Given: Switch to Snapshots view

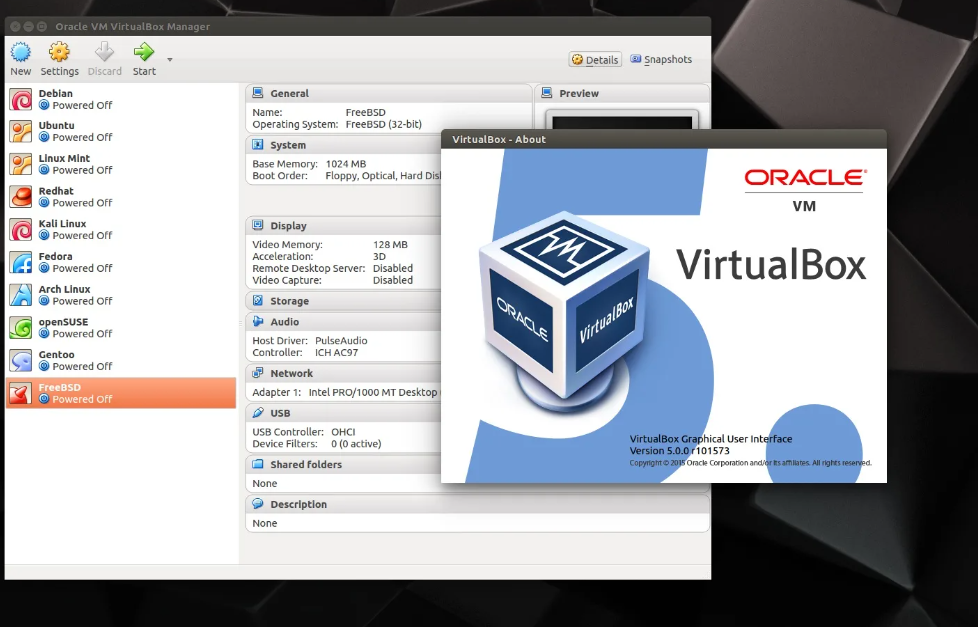Looking at the screenshot, I should (x=661, y=59).
